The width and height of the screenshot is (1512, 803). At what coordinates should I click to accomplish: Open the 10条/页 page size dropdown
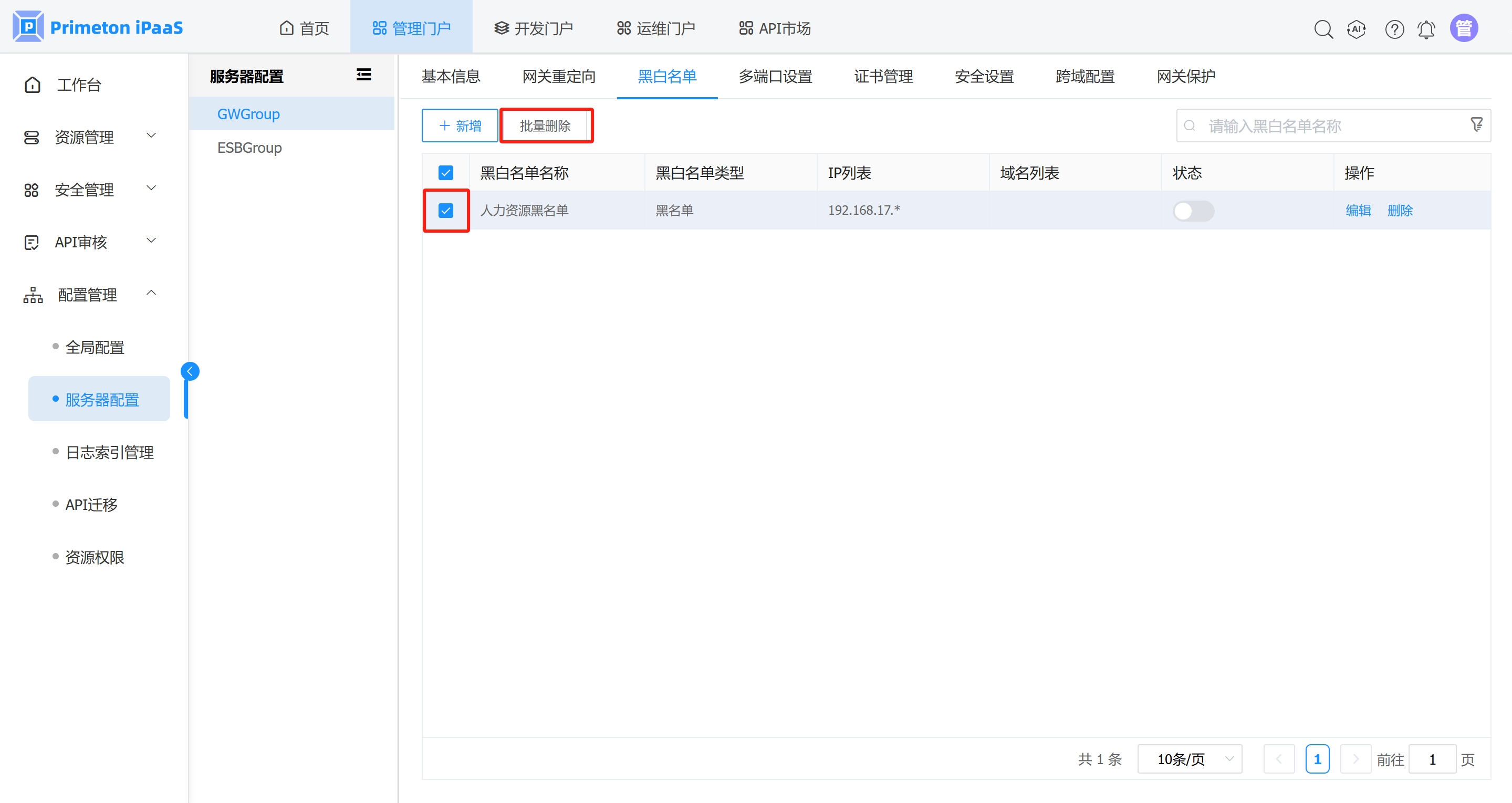(x=1189, y=759)
